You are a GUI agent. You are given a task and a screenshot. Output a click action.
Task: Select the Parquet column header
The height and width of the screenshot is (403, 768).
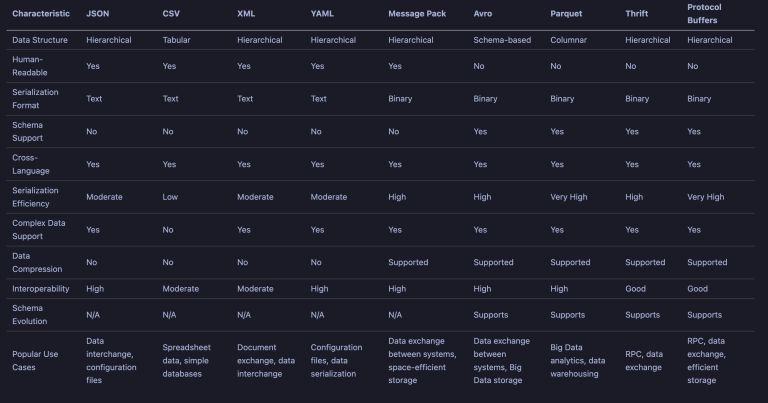pos(567,13)
